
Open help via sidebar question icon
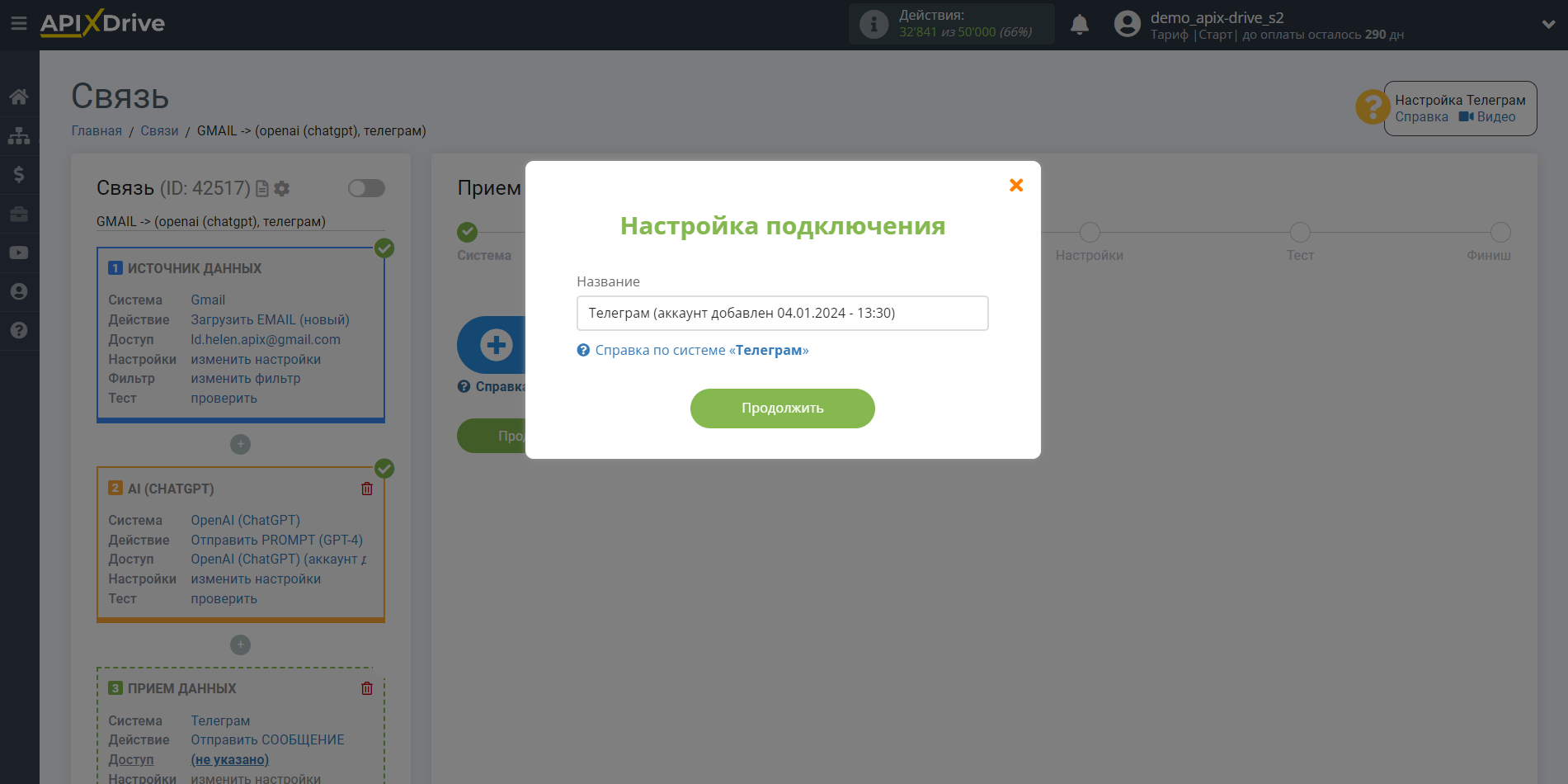click(x=19, y=330)
